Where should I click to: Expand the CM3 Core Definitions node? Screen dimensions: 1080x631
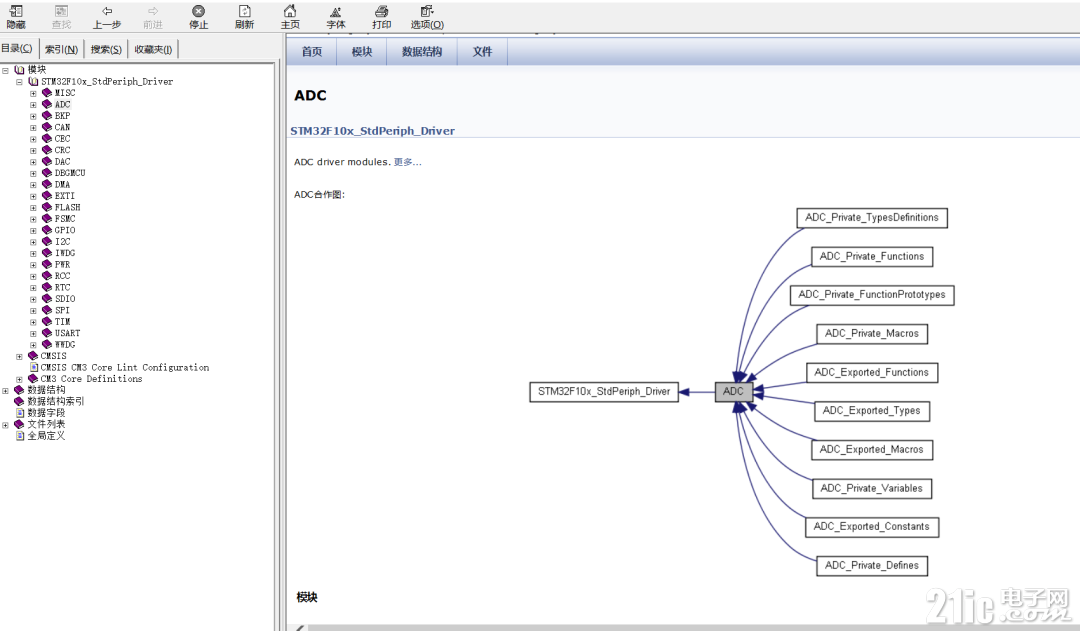[x=19, y=379]
